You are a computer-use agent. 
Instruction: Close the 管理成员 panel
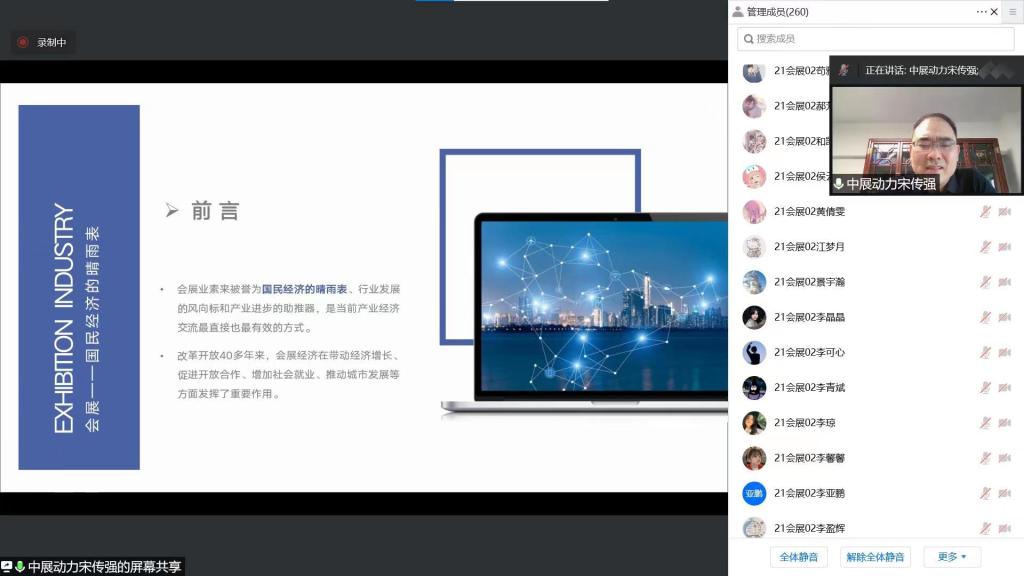point(994,12)
